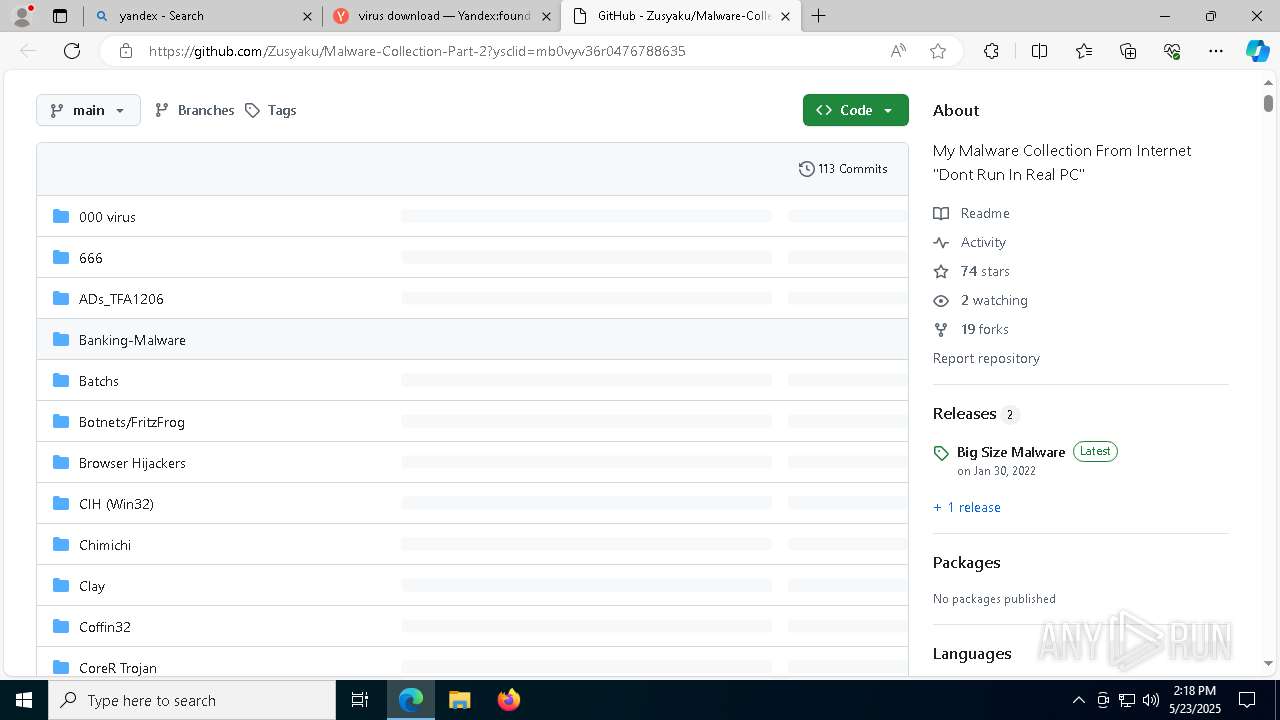View the Branches list
Viewport: 1280px width, 720px height.
(x=195, y=110)
